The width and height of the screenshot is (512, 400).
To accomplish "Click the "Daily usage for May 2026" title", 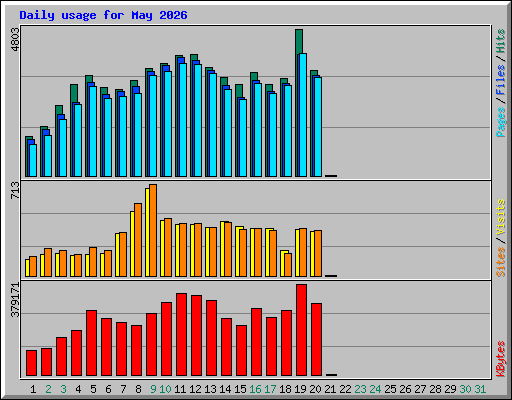I will [103, 15].
